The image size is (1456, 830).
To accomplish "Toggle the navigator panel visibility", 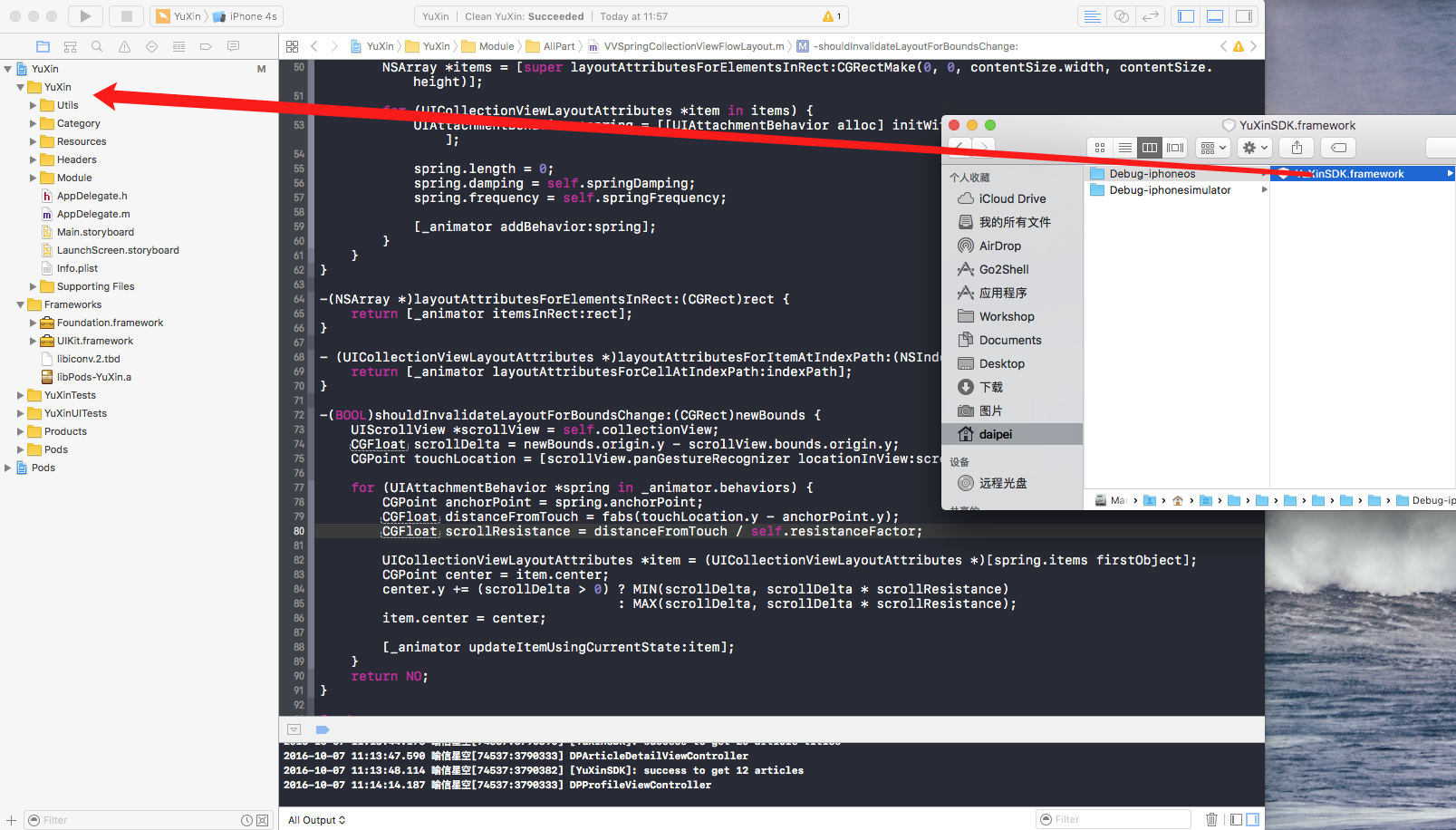I will (1186, 16).
